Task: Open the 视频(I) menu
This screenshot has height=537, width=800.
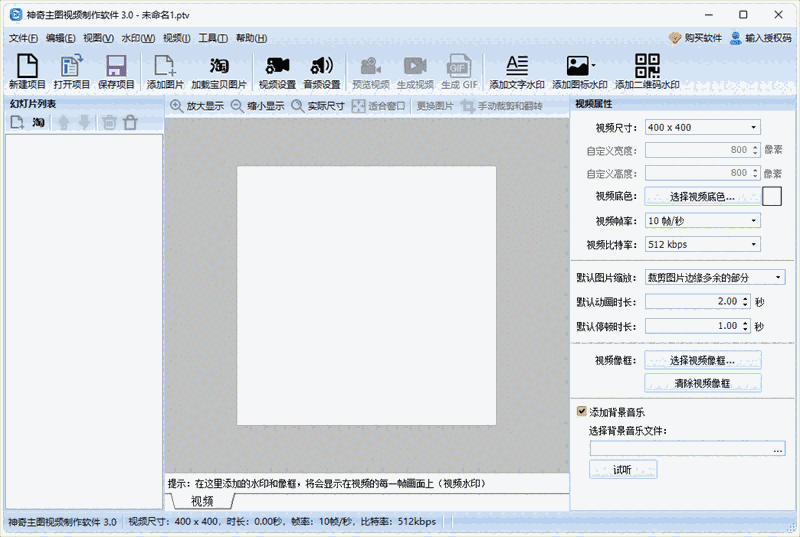Action: [x=177, y=38]
